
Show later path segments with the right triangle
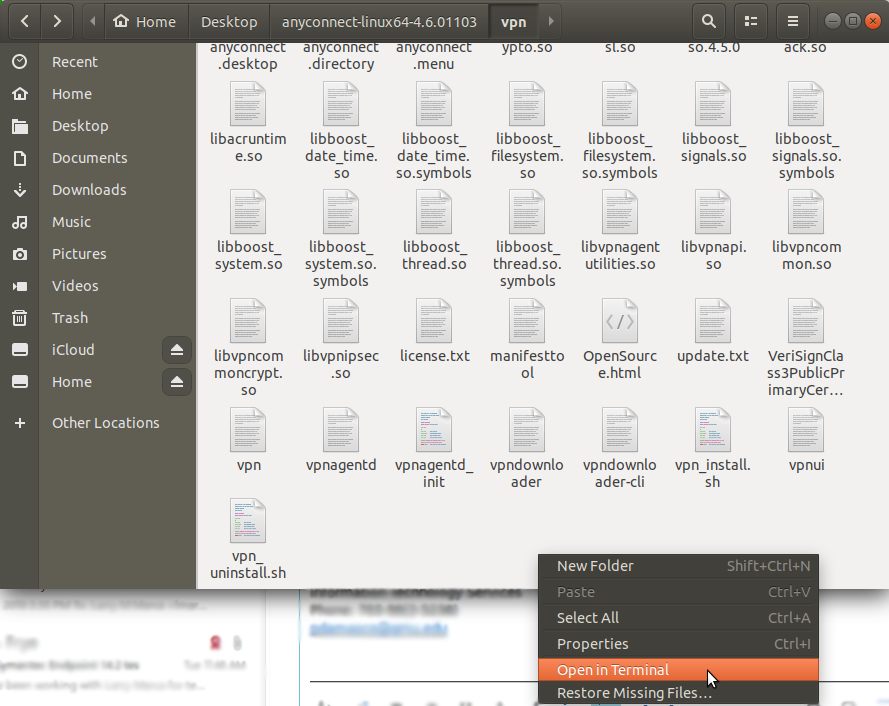pos(551,22)
